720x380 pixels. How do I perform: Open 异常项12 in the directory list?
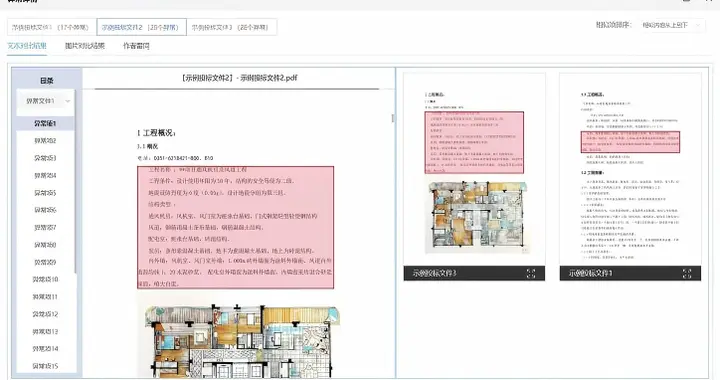(45, 314)
